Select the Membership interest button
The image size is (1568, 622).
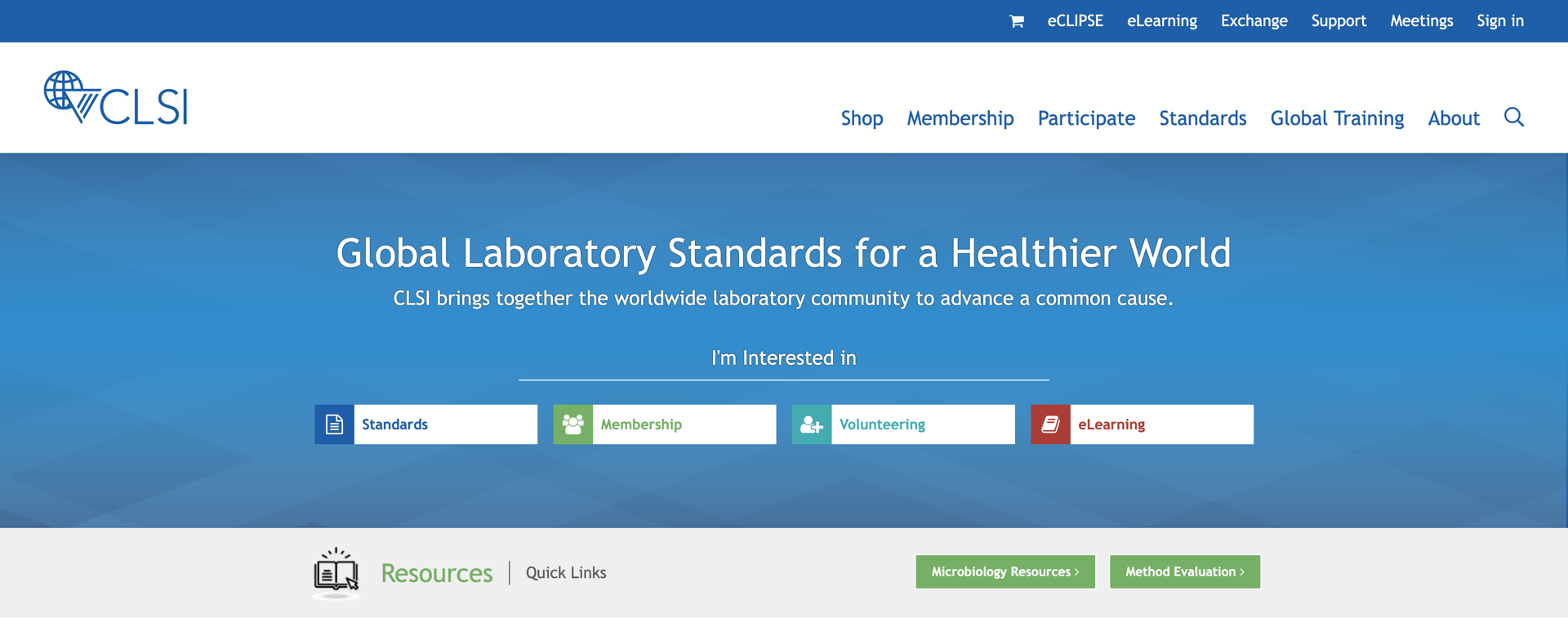tap(665, 424)
